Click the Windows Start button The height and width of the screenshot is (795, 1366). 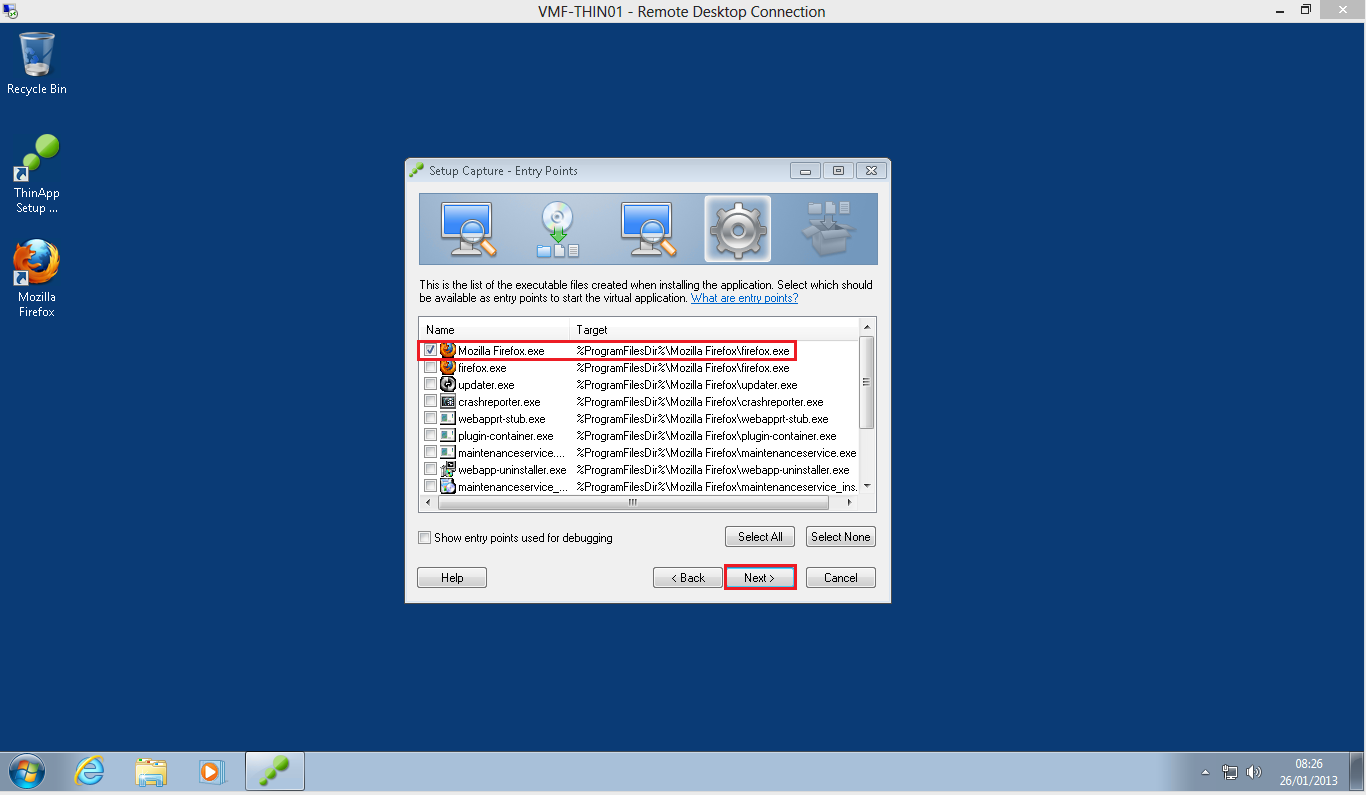[27, 771]
